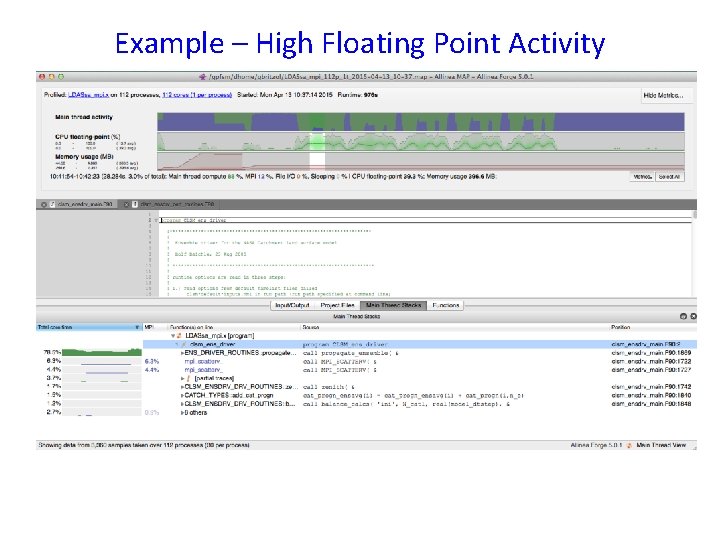The width and height of the screenshot is (720, 540).
Task: Select the Main Thread Stacks tab
Action: point(394,305)
